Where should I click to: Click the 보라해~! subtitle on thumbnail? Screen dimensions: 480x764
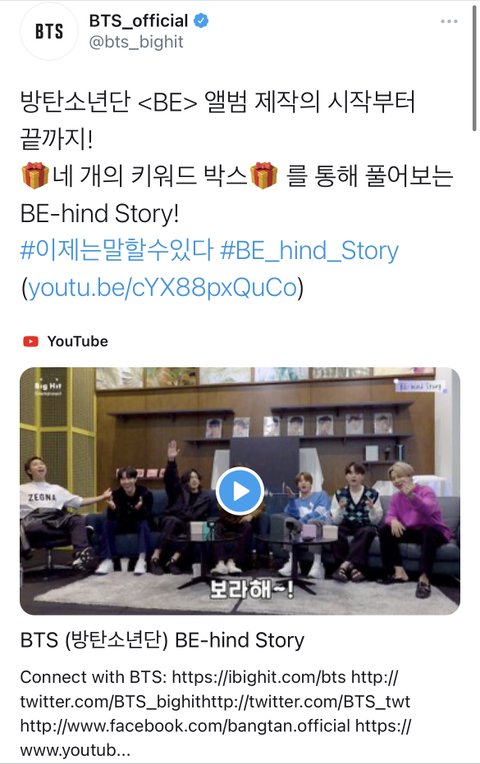tap(251, 590)
